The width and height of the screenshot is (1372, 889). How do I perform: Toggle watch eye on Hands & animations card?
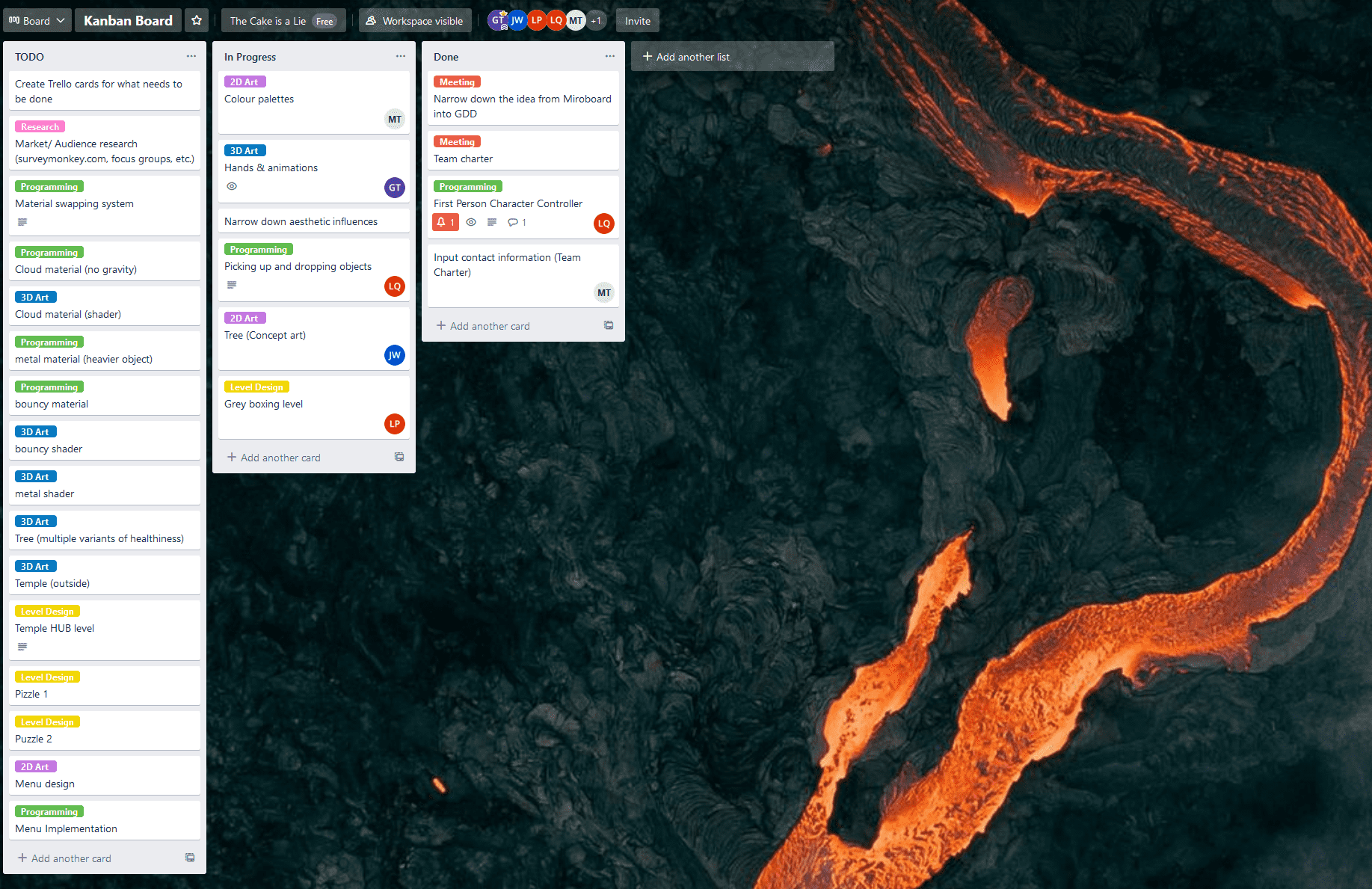[x=232, y=186]
